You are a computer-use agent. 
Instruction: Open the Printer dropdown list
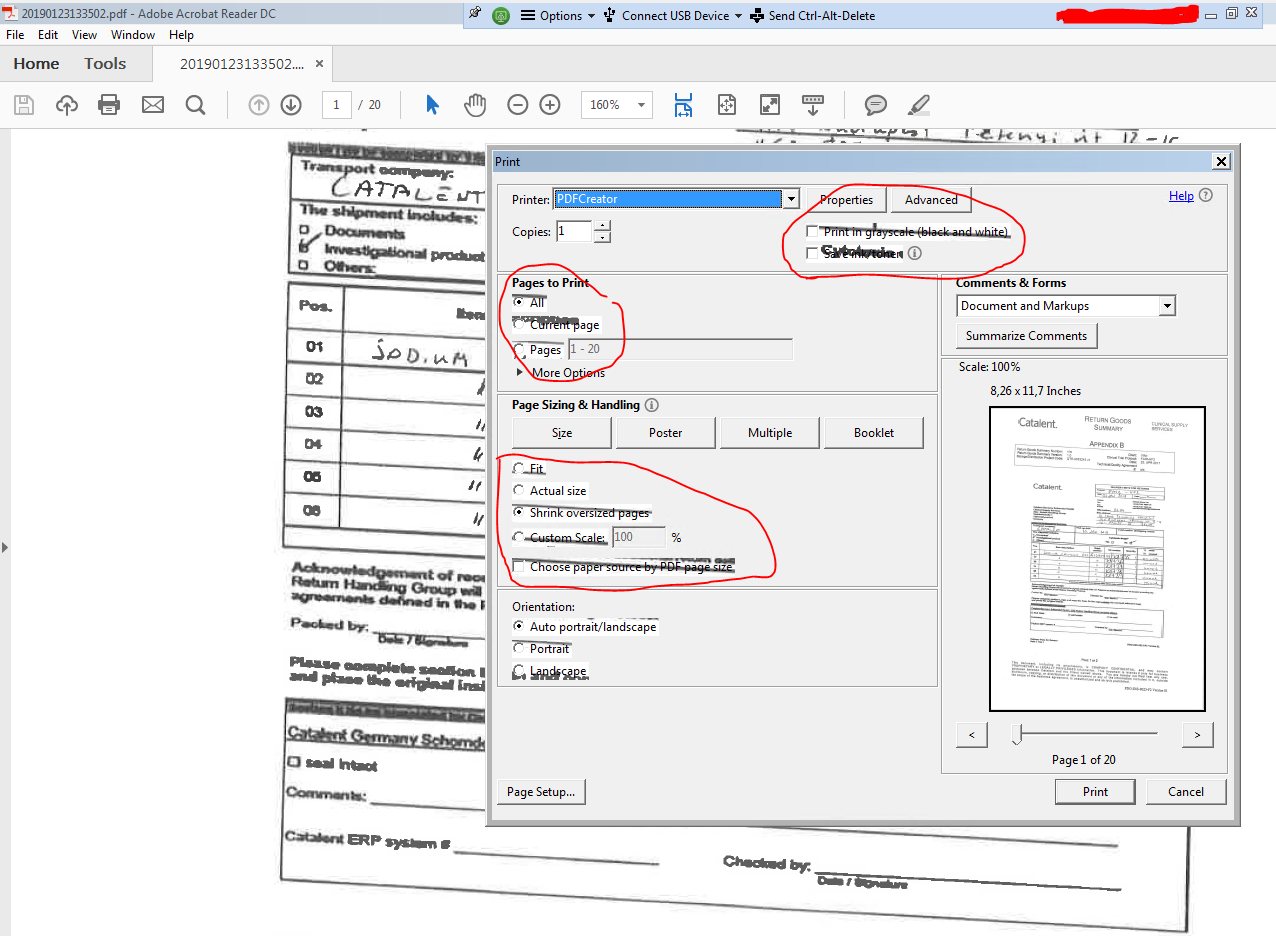[x=791, y=199]
